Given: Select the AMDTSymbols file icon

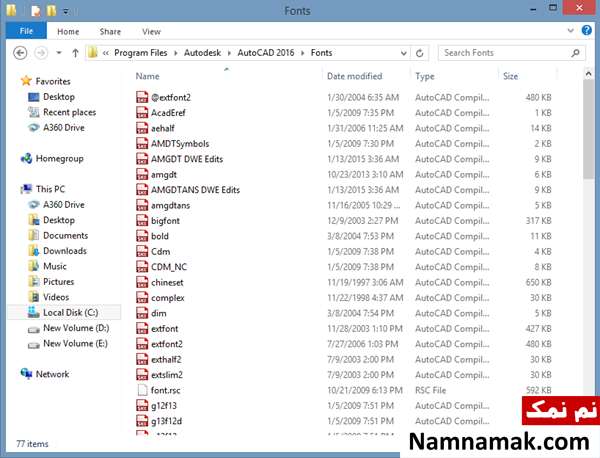Looking at the screenshot, I should (x=142, y=143).
